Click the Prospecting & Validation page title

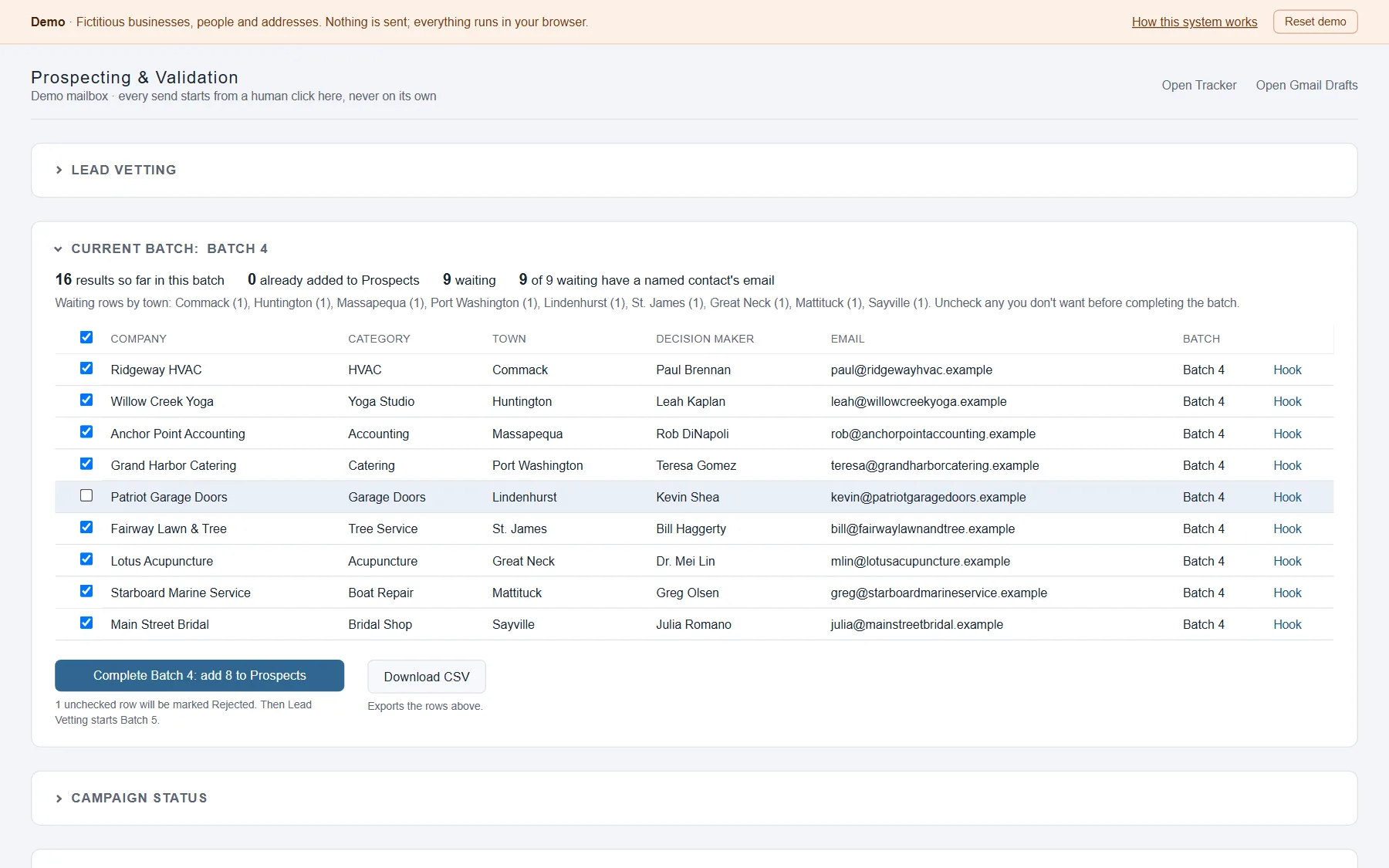pyautogui.click(x=134, y=77)
